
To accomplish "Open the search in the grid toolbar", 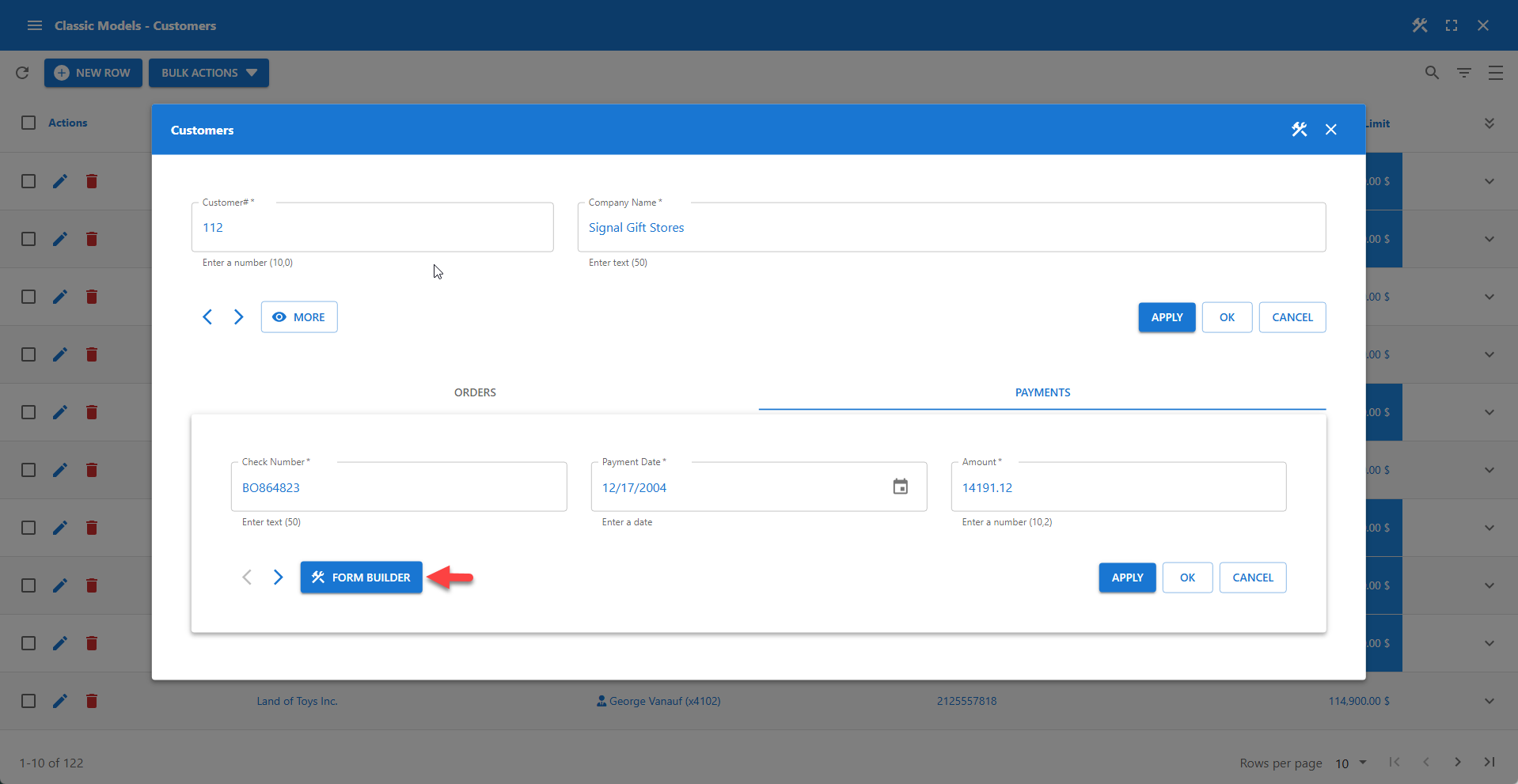I will coord(1432,72).
